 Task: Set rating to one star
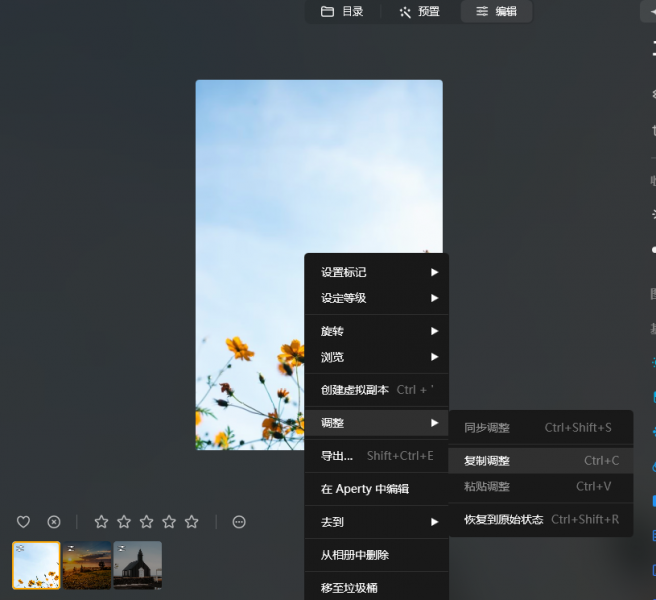click(x=101, y=522)
